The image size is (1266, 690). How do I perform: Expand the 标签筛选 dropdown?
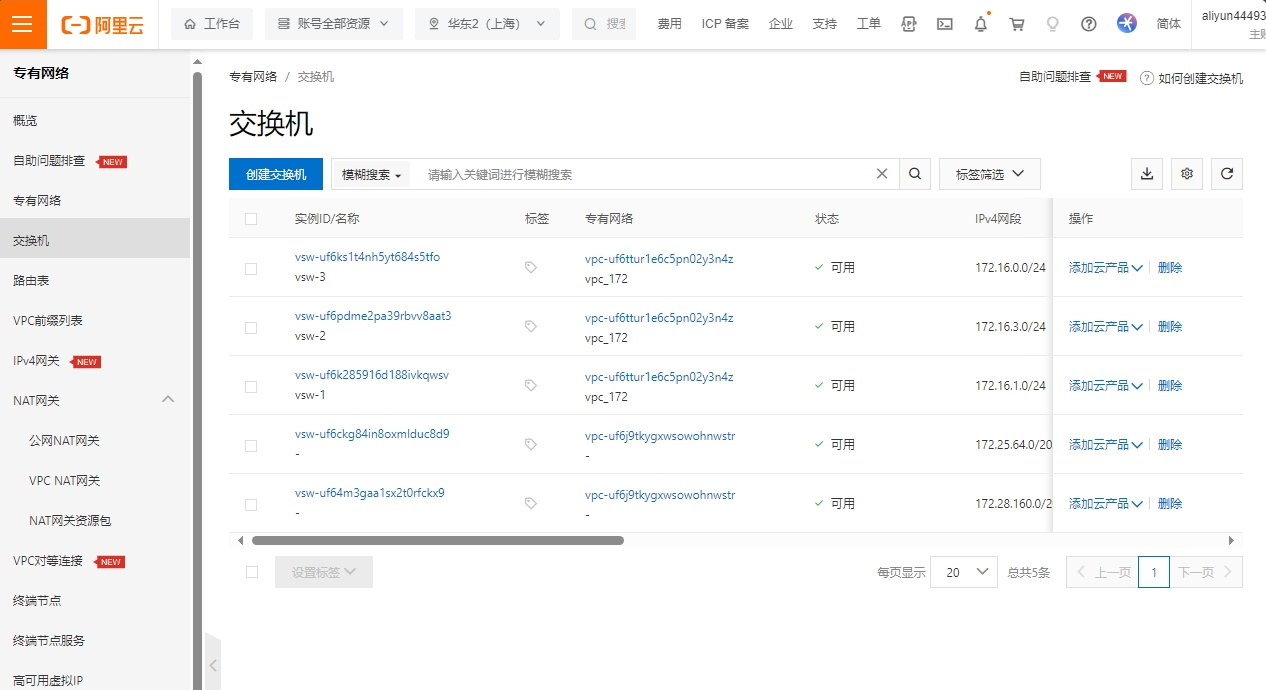[x=989, y=174]
